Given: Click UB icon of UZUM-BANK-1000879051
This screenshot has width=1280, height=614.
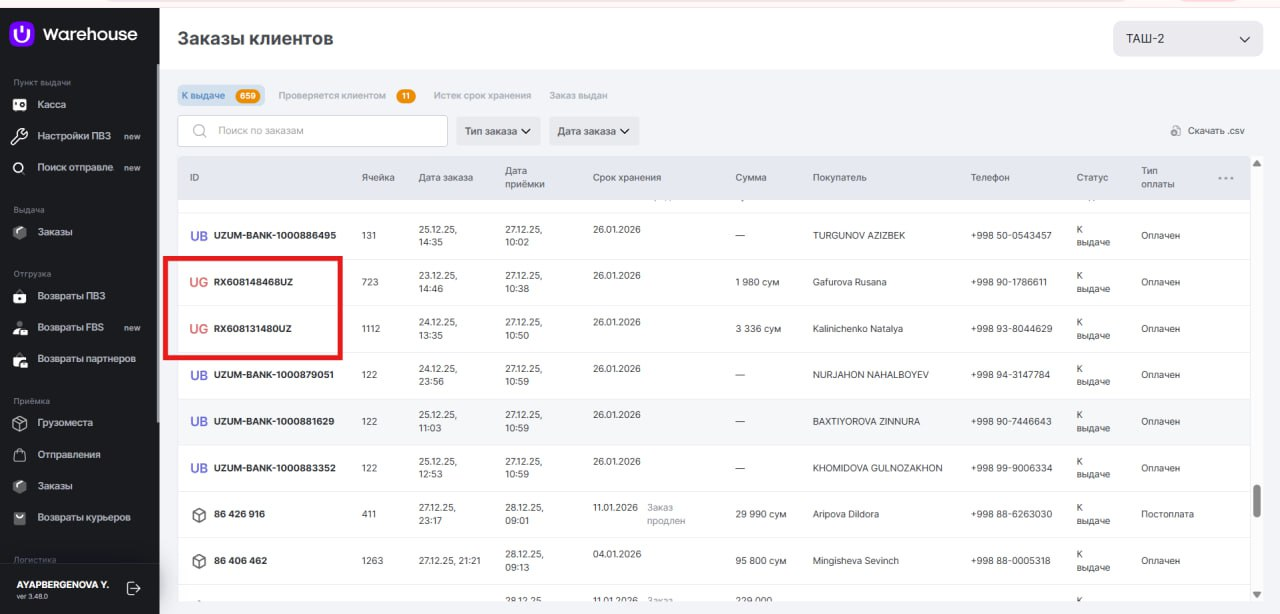Looking at the screenshot, I should click(199, 375).
